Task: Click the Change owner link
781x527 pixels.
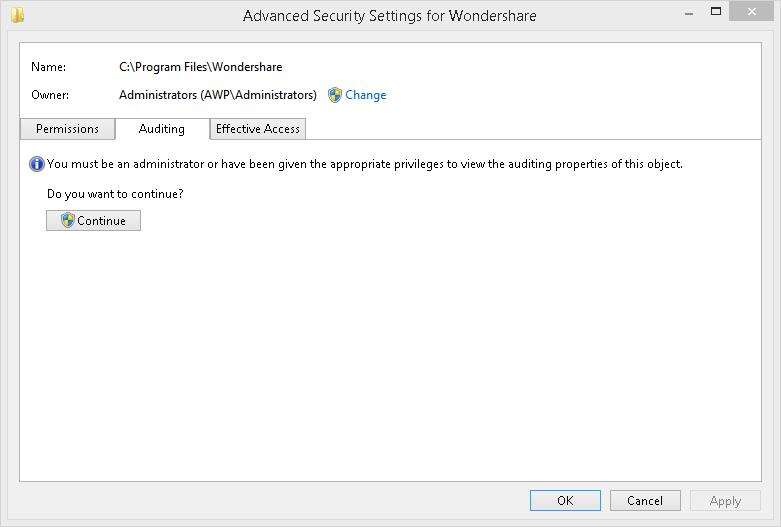Action: (366, 95)
